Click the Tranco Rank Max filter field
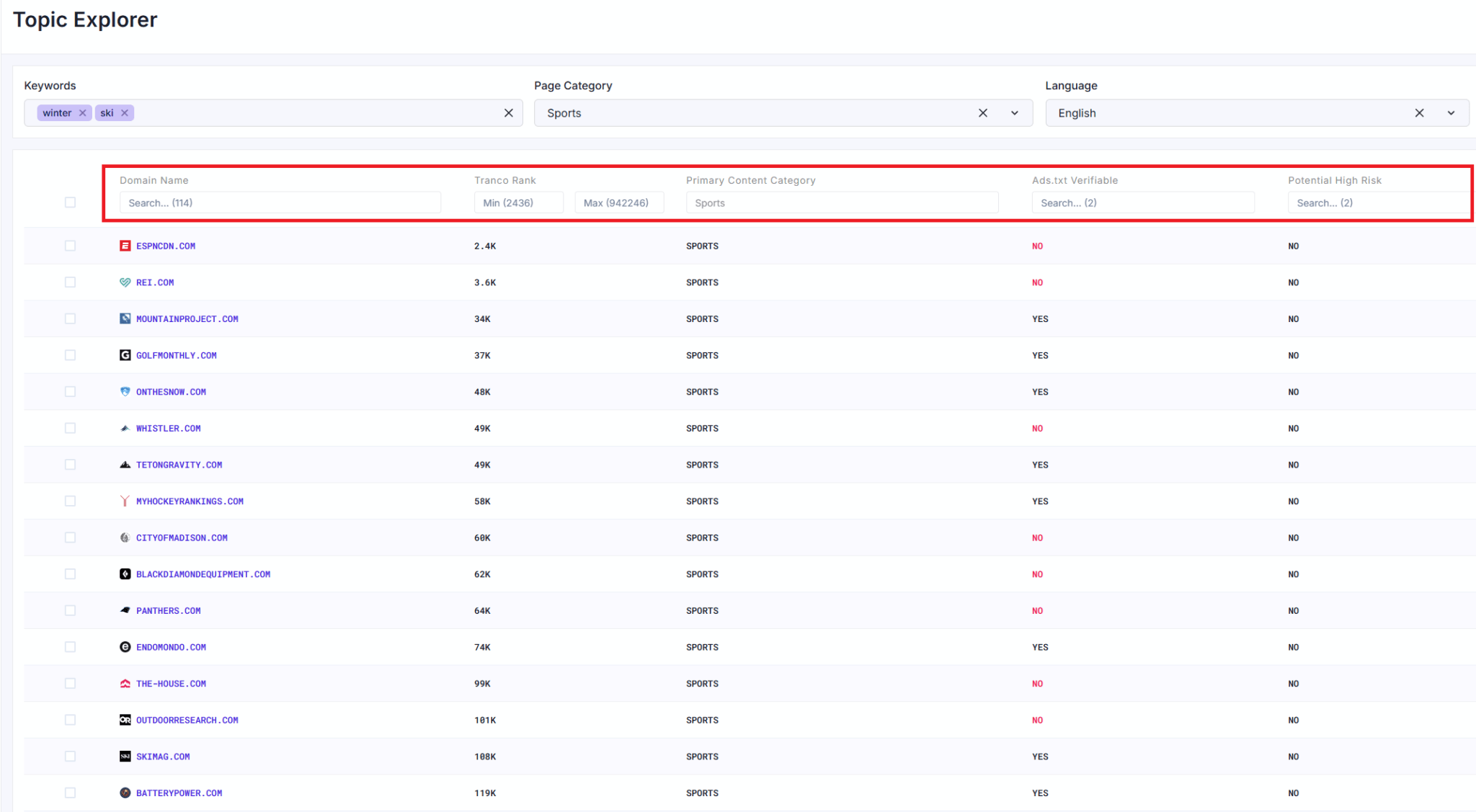Viewport: 1476px width, 812px height. [619, 202]
